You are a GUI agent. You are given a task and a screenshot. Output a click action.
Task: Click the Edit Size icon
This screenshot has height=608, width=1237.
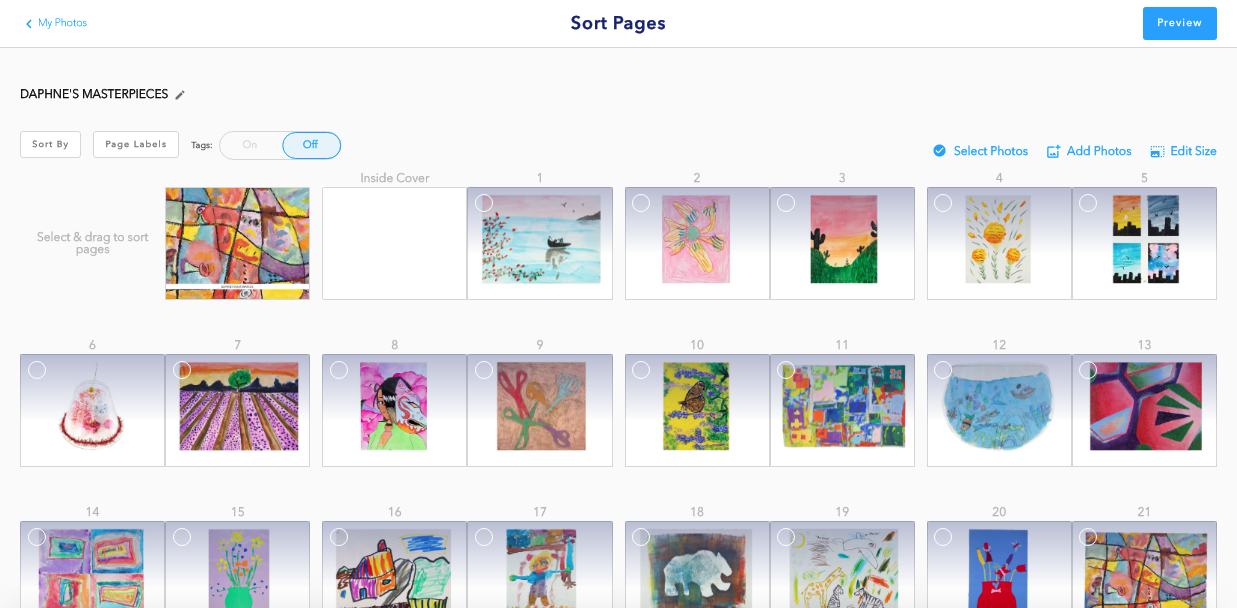click(1157, 152)
